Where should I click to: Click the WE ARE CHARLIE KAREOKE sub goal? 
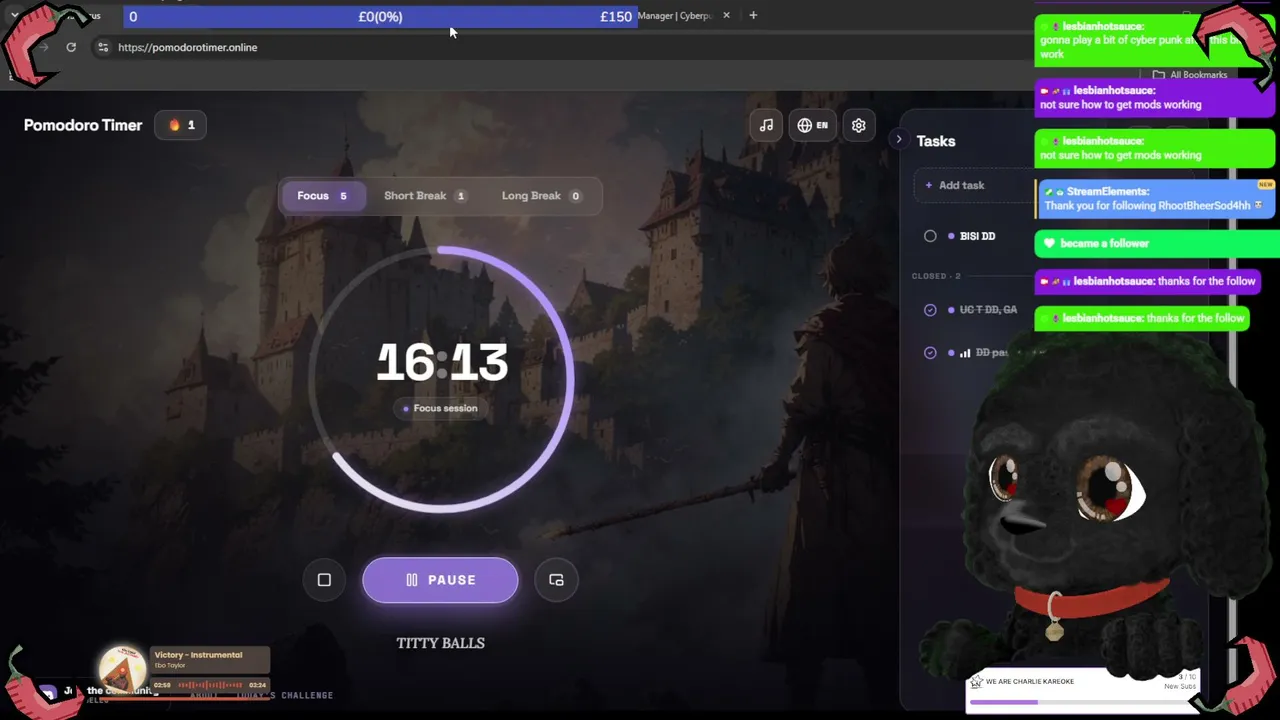pos(1082,690)
